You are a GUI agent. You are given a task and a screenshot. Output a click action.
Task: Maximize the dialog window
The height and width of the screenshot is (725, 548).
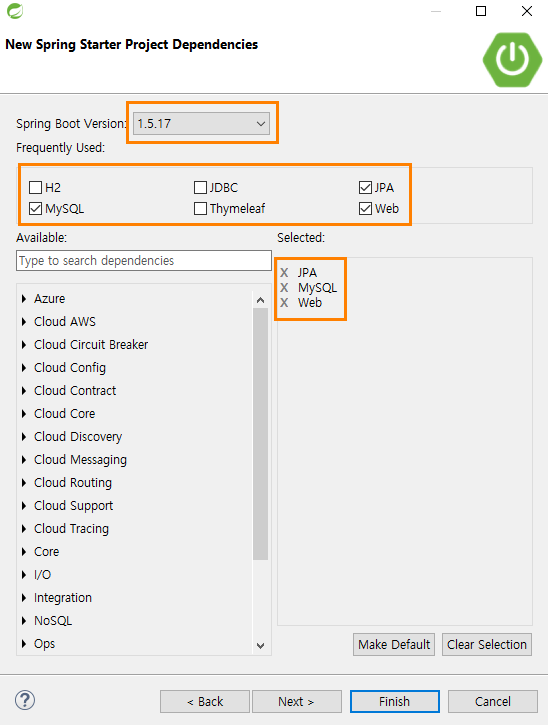[481, 11]
